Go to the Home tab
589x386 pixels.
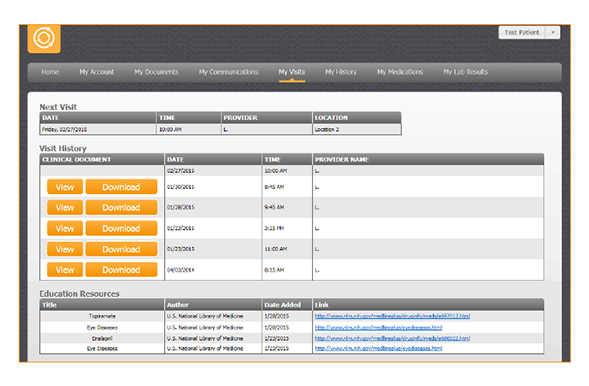click(50, 72)
